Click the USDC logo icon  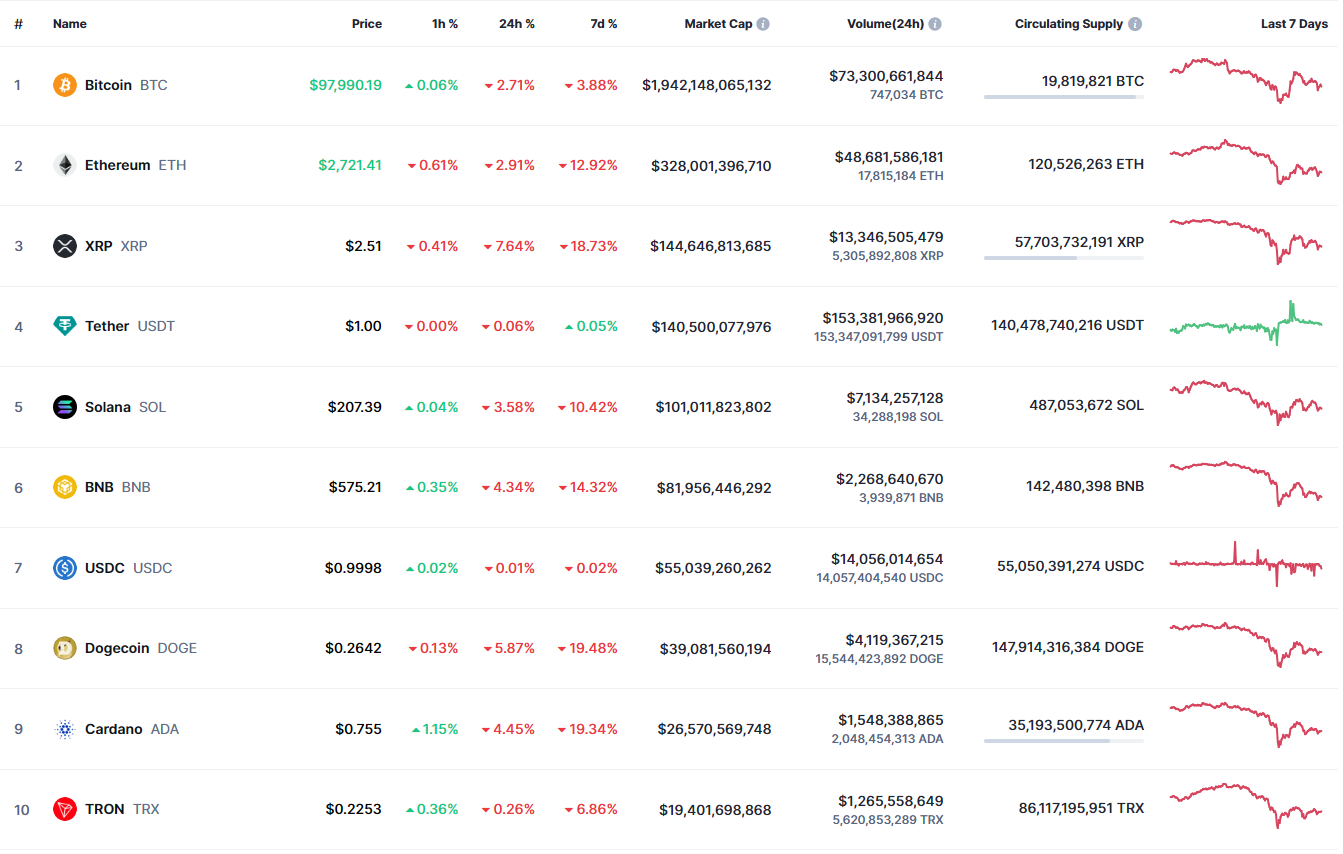click(65, 568)
